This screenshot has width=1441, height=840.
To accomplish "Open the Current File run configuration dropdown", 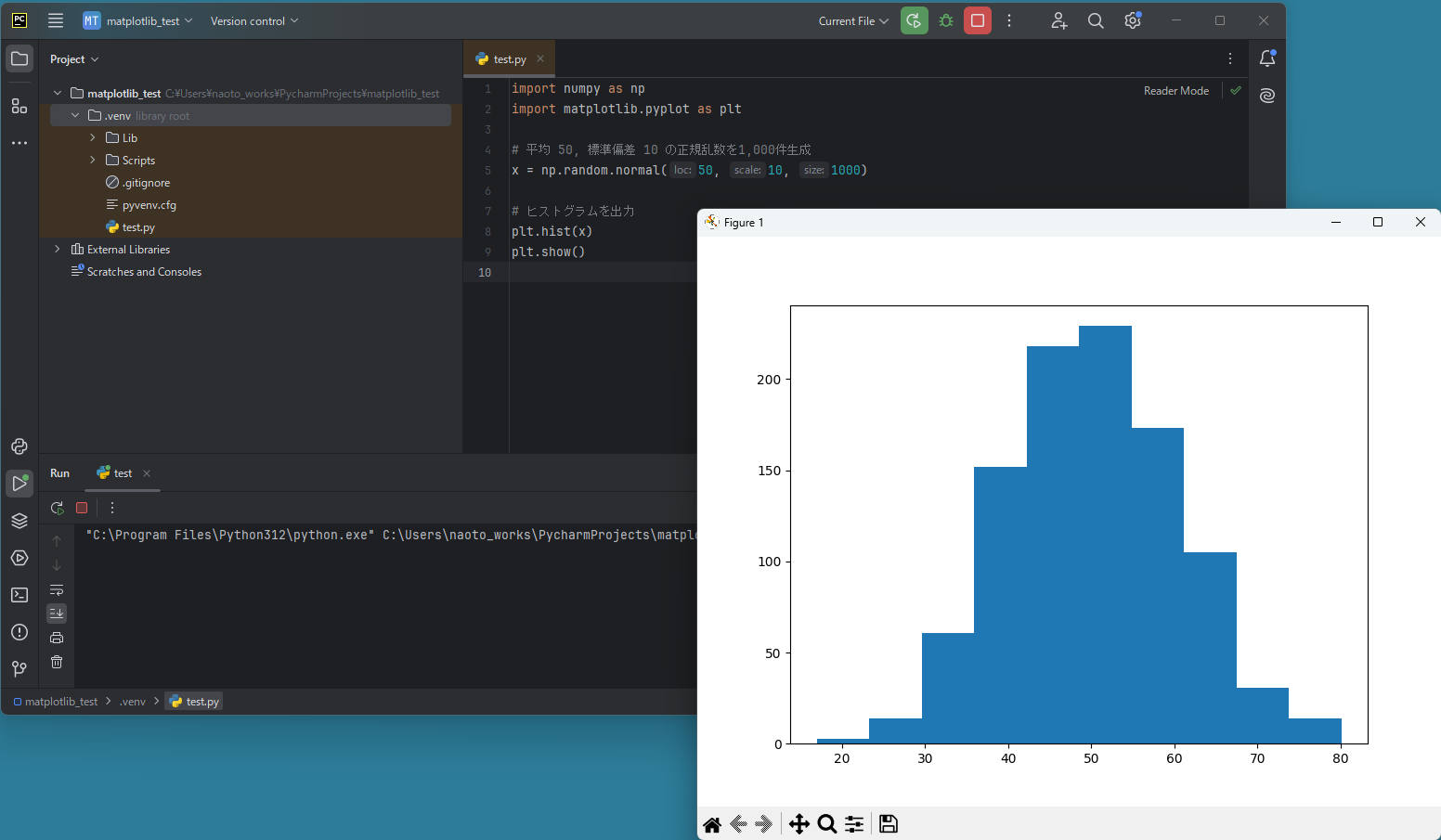I will [x=851, y=19].
